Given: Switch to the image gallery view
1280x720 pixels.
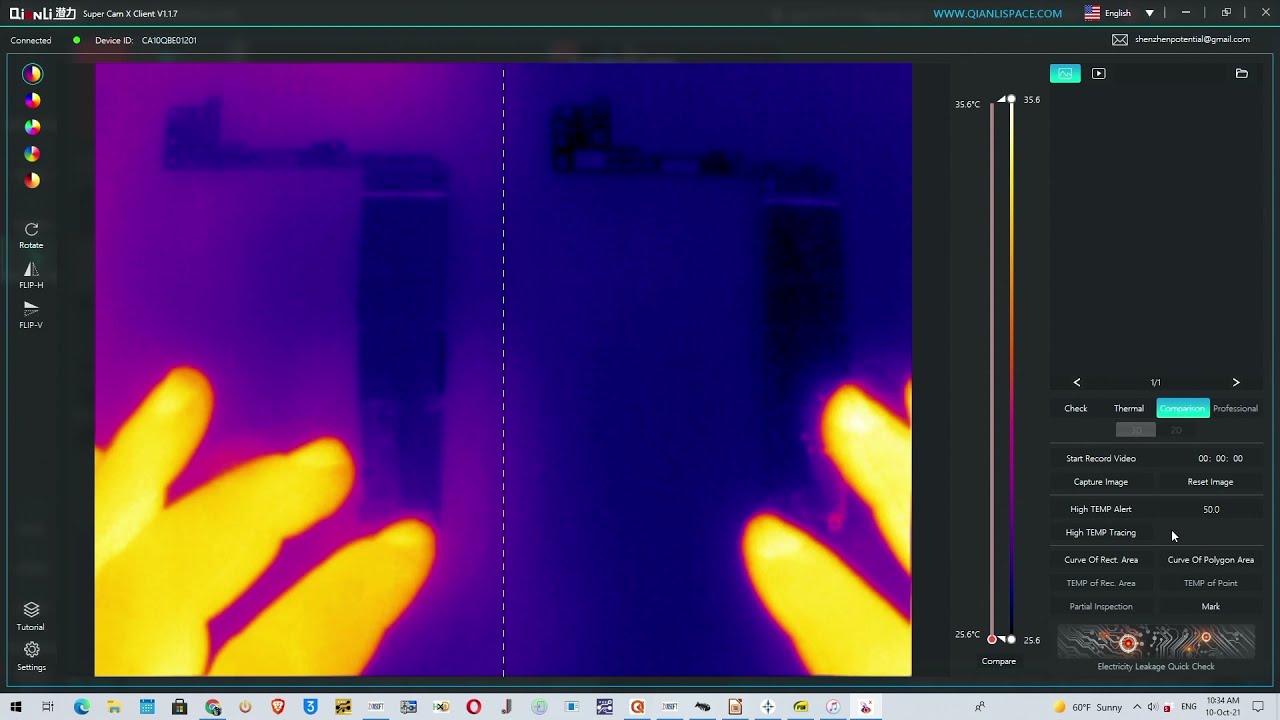Looking at the screenshot, I should (x=1065, y=73).
